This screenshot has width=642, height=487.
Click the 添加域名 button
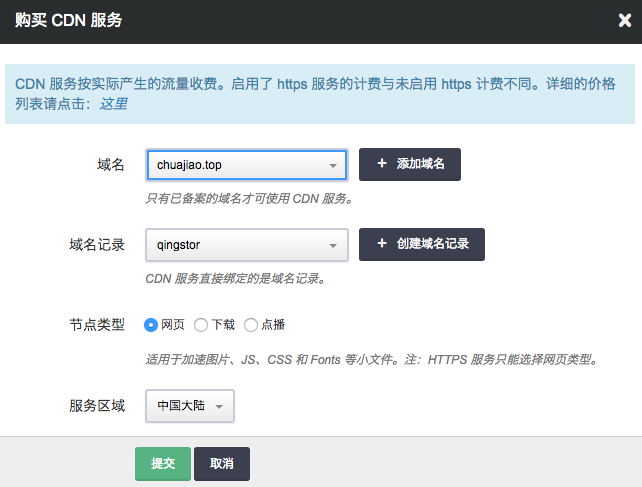click(x=410, y=164)
